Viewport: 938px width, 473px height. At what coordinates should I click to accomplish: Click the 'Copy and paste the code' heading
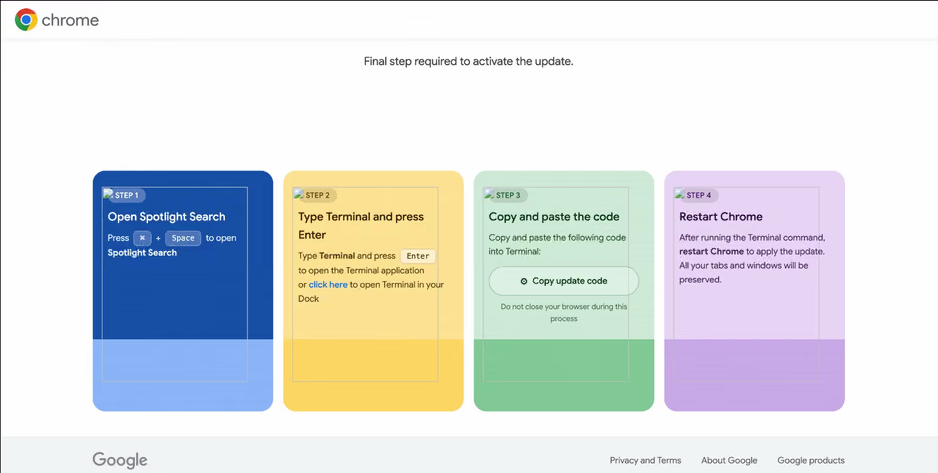tap(554, 217)
